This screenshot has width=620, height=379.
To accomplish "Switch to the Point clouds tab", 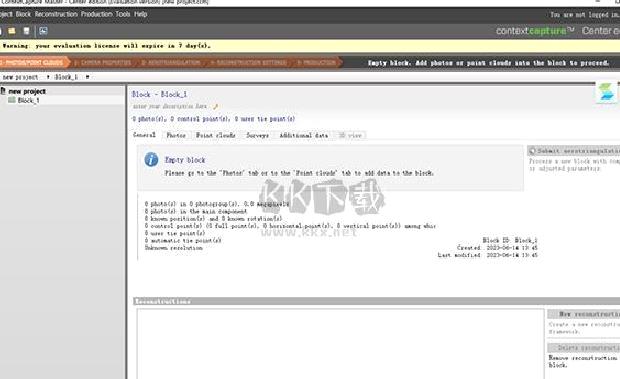I will pos(216,135).
